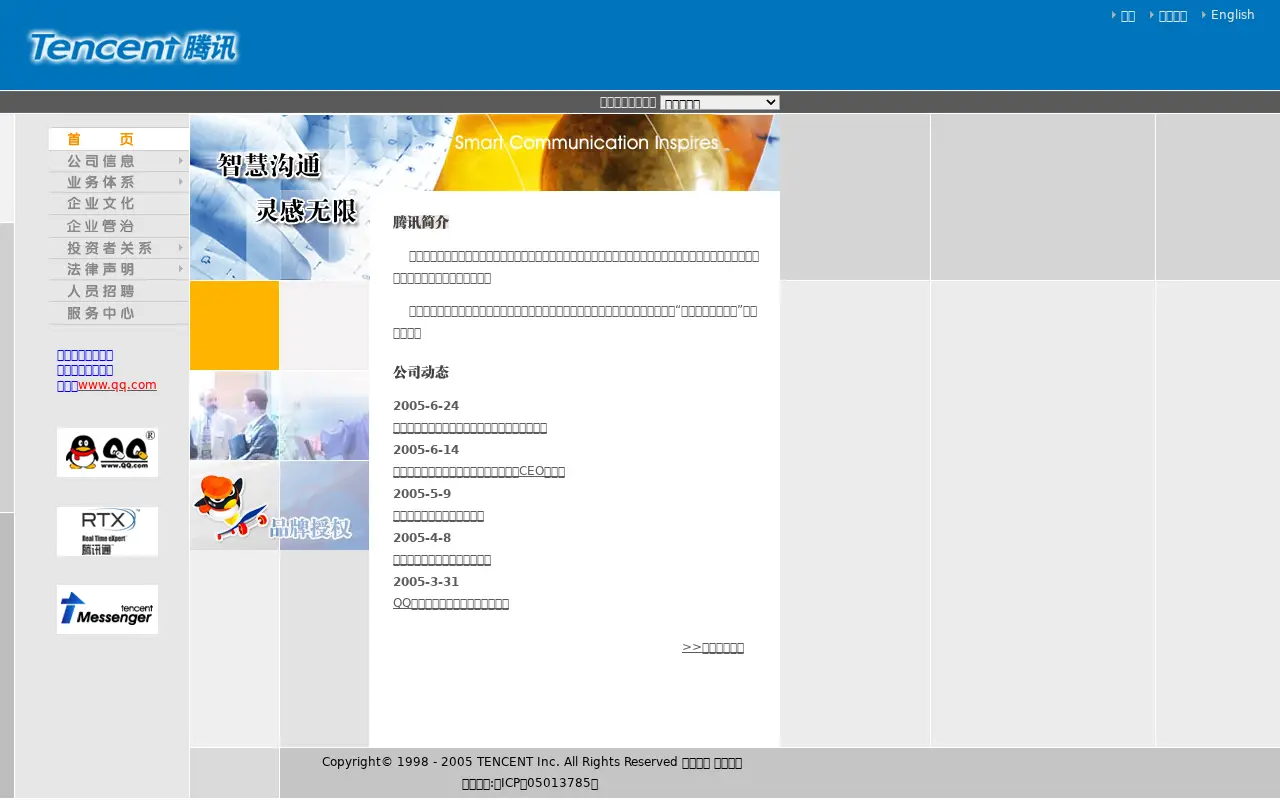
Task: Click the 公司动态 heading
Action: coord(421,372)
